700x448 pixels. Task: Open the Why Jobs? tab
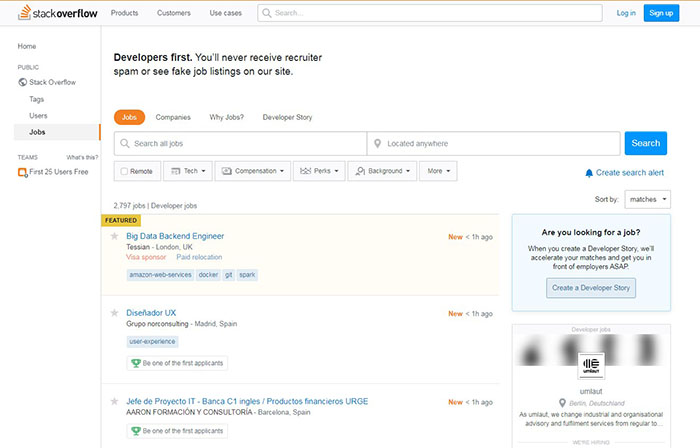[227, 117]
